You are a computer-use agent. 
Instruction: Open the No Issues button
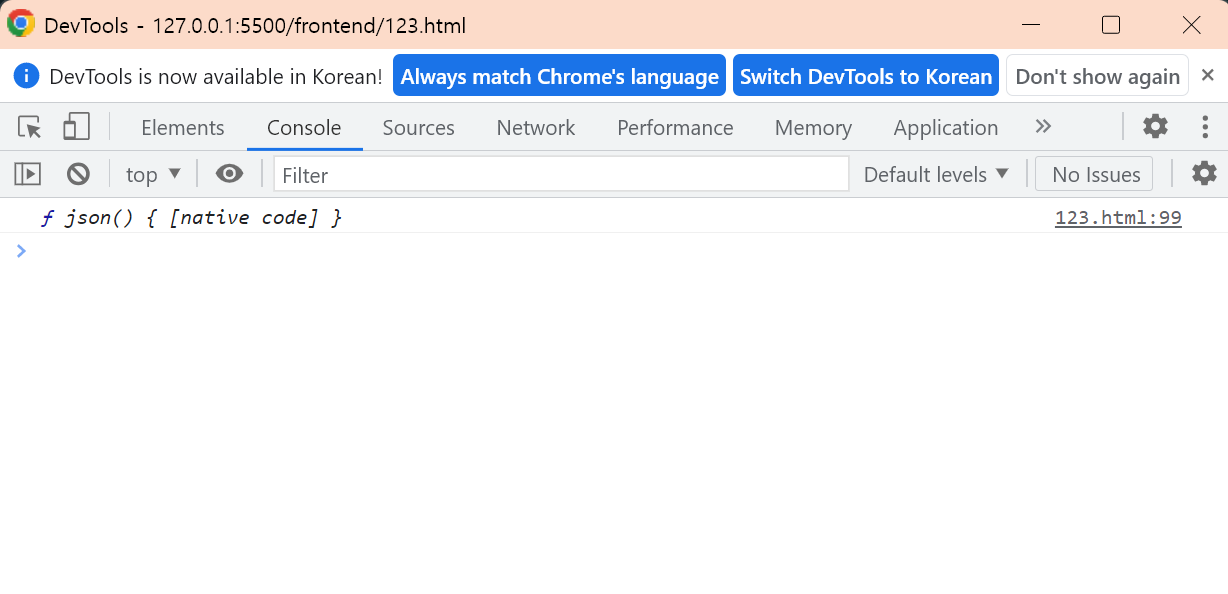[1095, 174]
